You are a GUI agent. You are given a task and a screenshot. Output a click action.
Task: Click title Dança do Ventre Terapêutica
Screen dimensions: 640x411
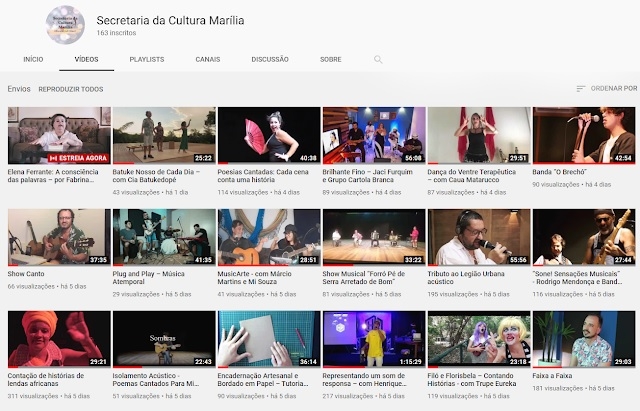472,176
